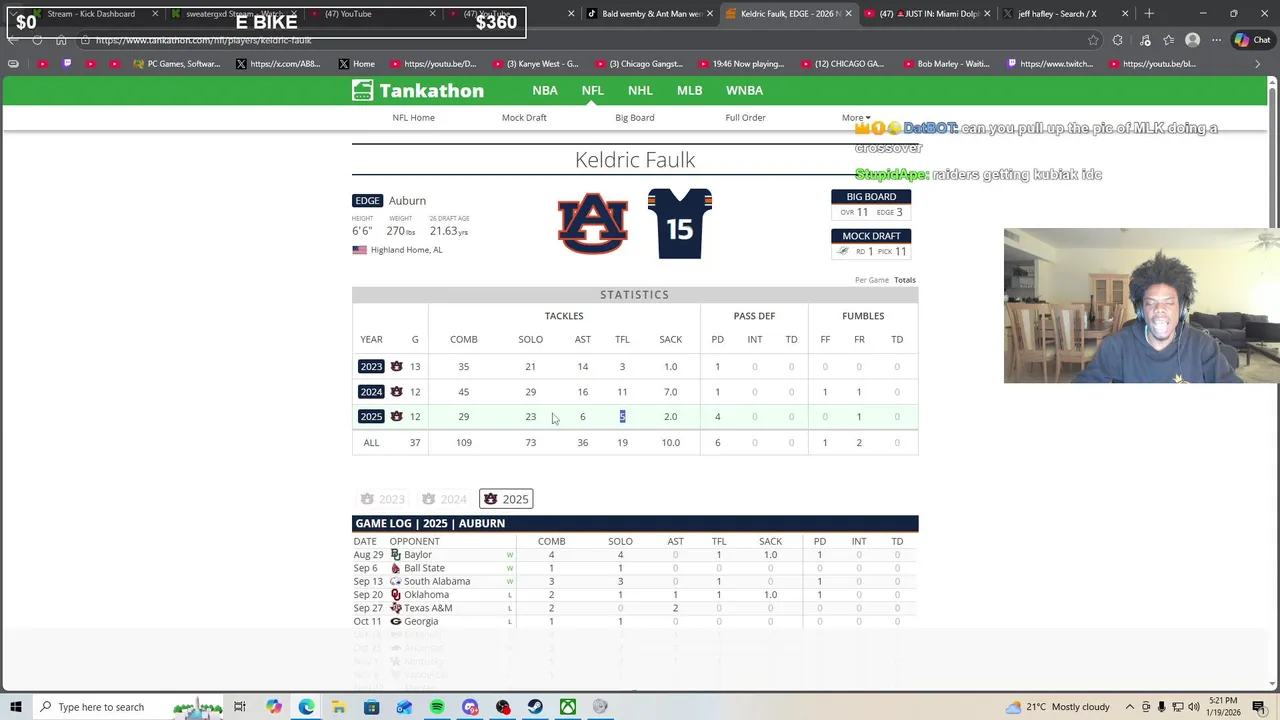This screenshot has width=1280, height=720.
Task: Open the Windows Start menu
Action: coord(15,707)
